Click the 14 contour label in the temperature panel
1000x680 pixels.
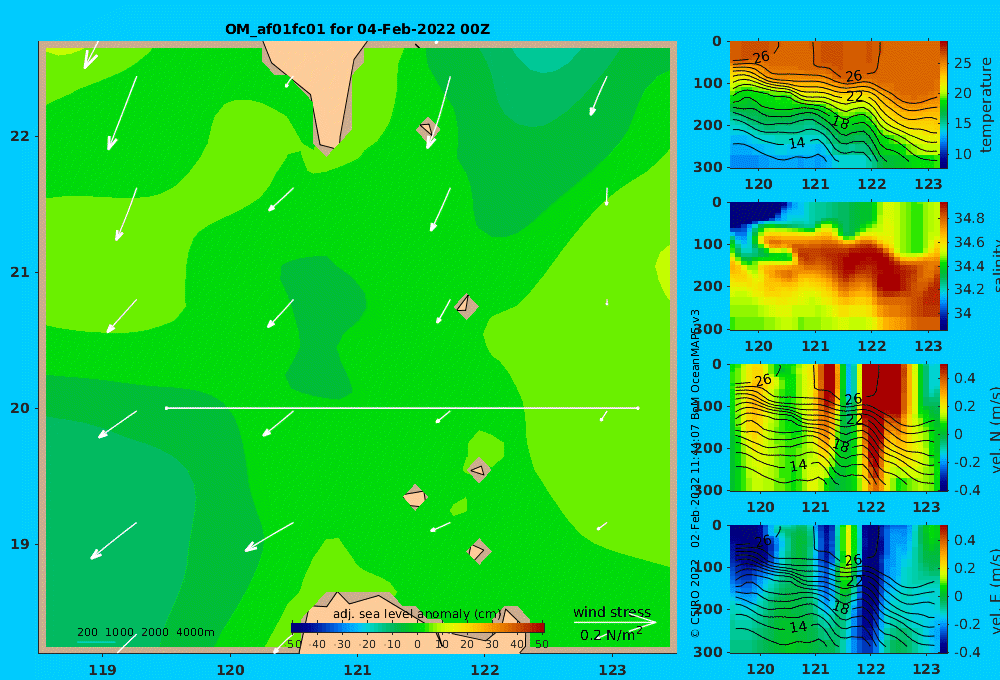click(797, 143)
